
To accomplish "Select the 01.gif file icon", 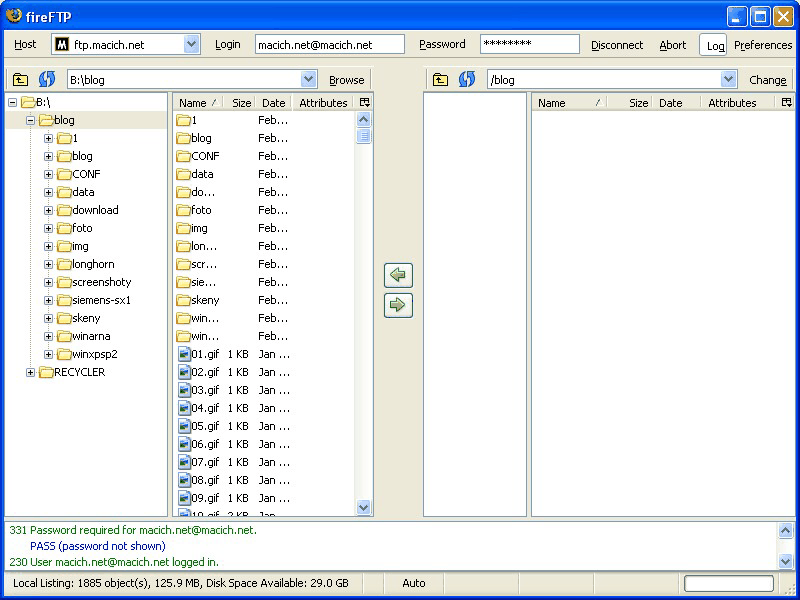I will [184, 354].
